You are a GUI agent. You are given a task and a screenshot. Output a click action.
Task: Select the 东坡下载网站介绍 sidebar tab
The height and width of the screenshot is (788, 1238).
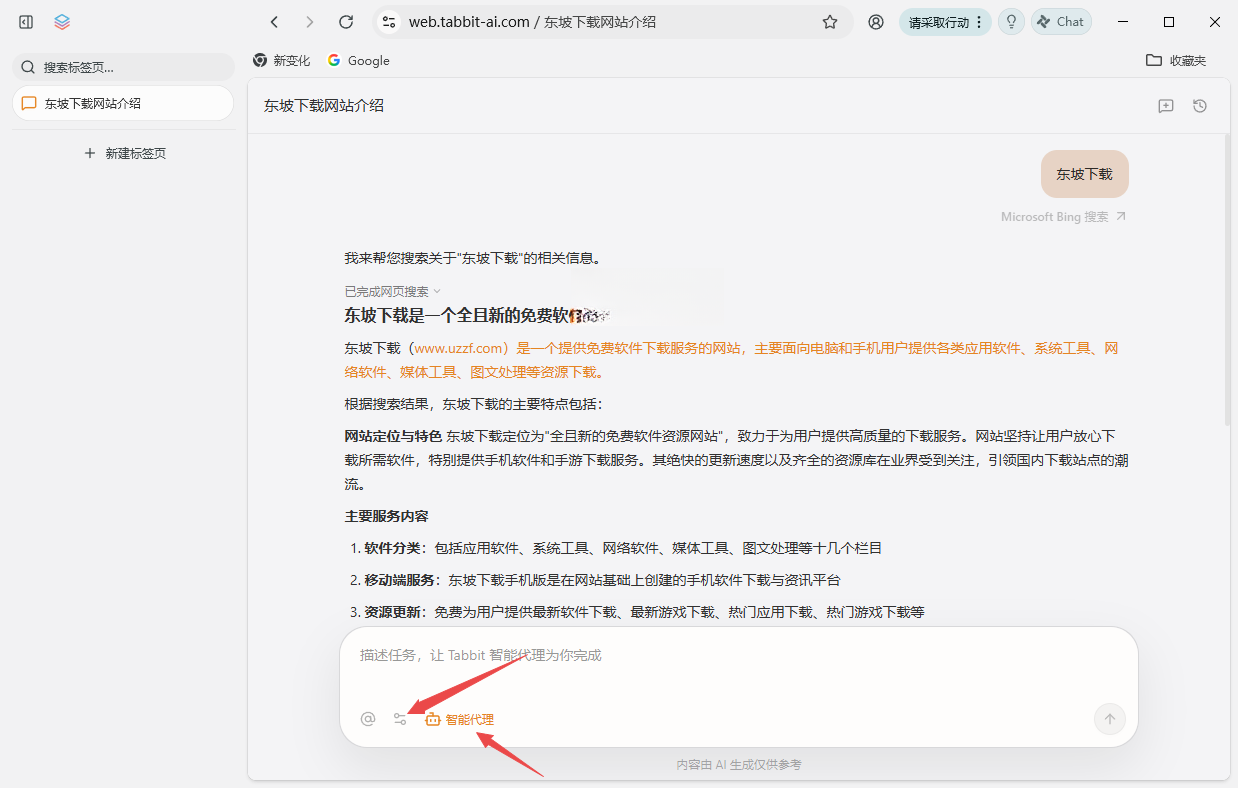123,103
